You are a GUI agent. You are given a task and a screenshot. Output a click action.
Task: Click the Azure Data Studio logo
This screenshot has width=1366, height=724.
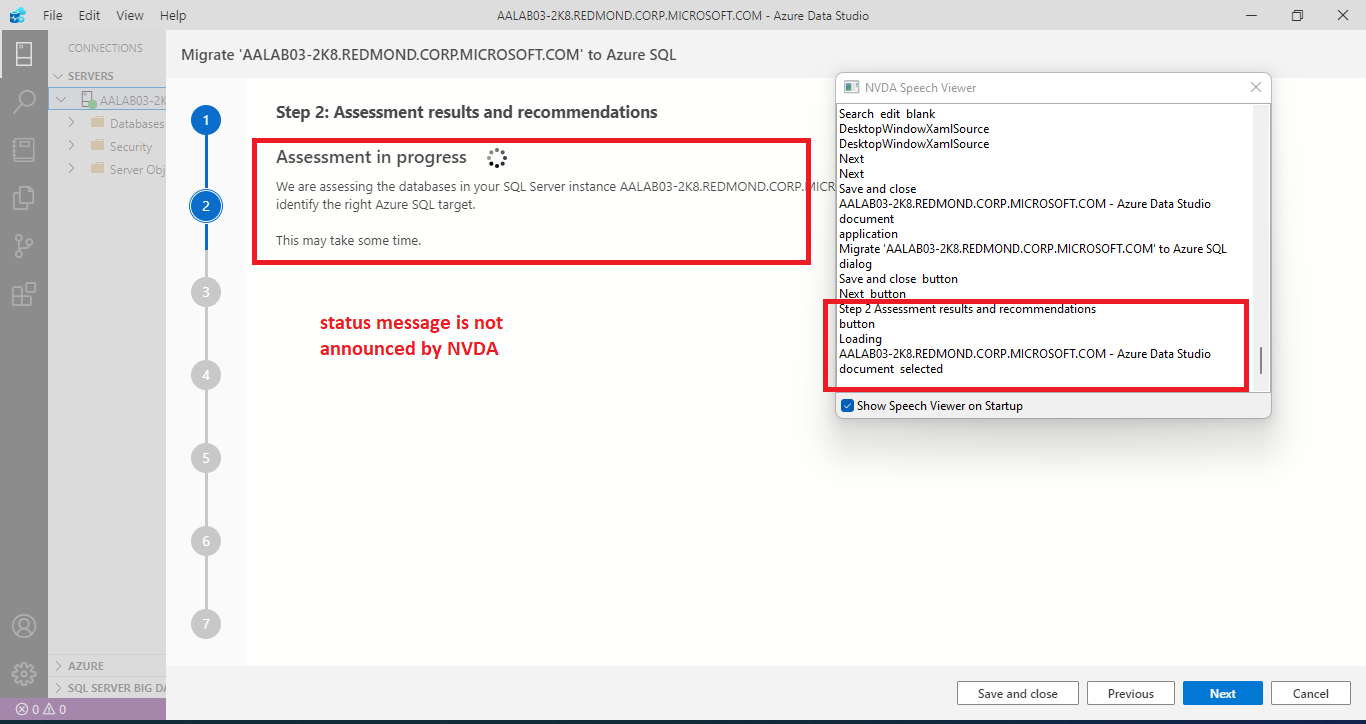pos(16,15)
